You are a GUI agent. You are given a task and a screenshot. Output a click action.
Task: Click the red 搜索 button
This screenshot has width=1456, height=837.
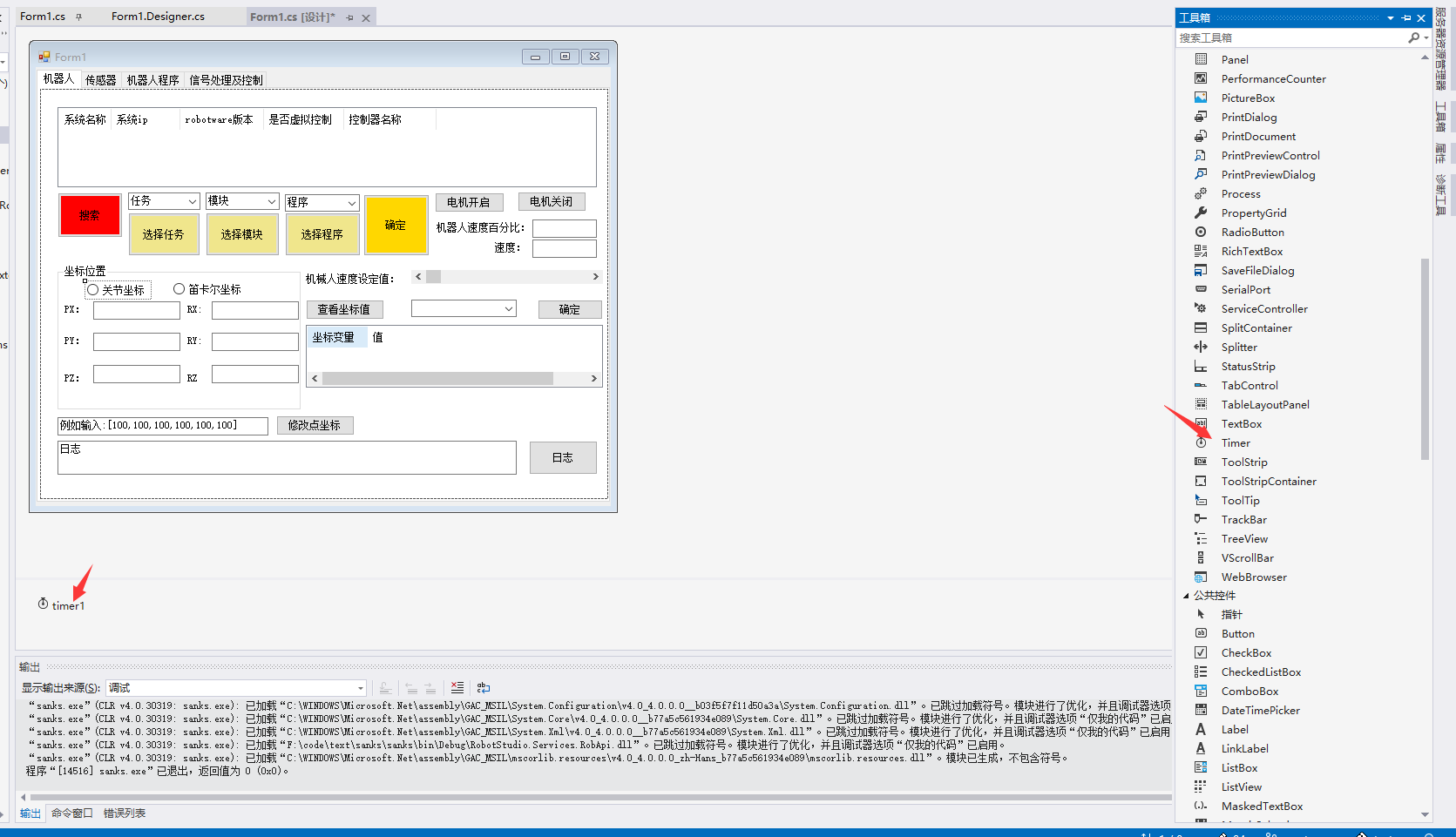tap(90, 215)
